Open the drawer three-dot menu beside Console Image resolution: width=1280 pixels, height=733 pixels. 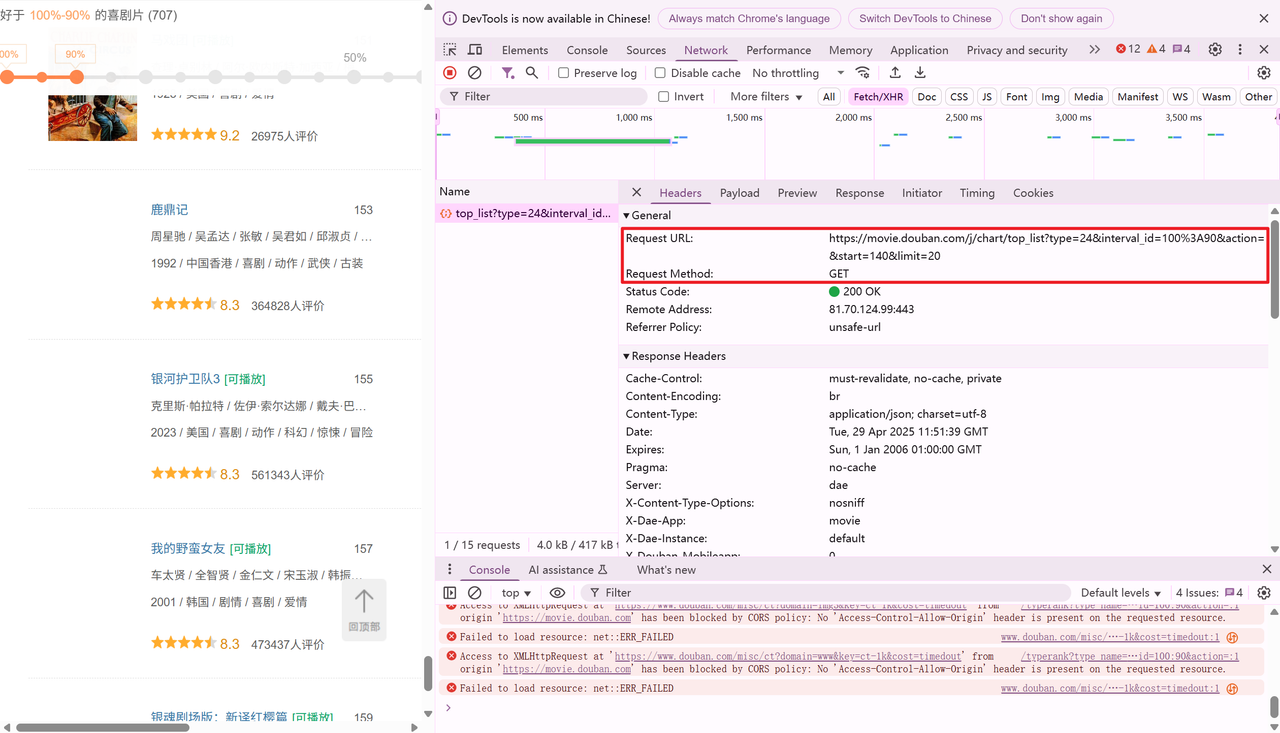tap(450, 570)
